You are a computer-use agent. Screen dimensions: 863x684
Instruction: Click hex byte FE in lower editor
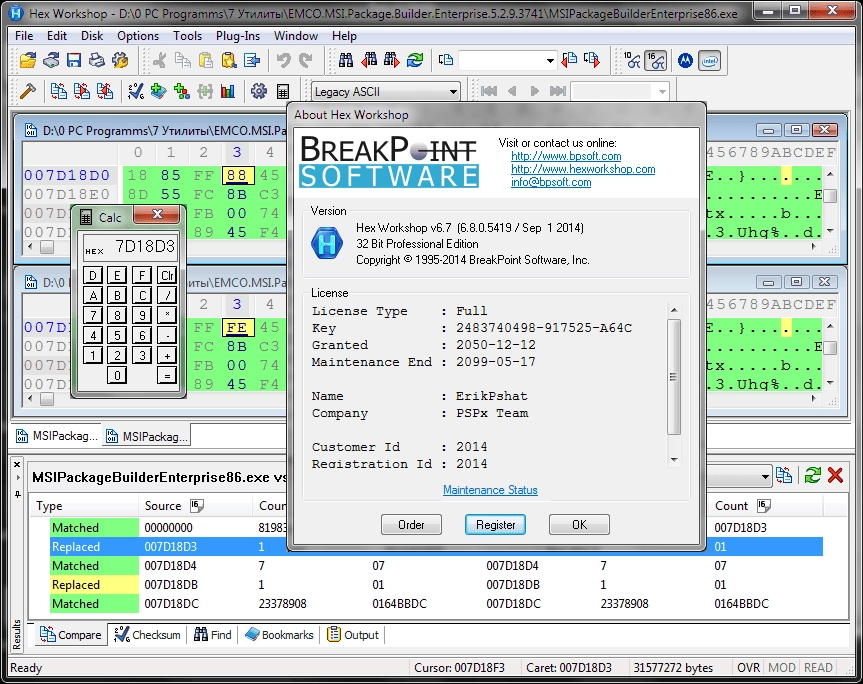(237, 327)
